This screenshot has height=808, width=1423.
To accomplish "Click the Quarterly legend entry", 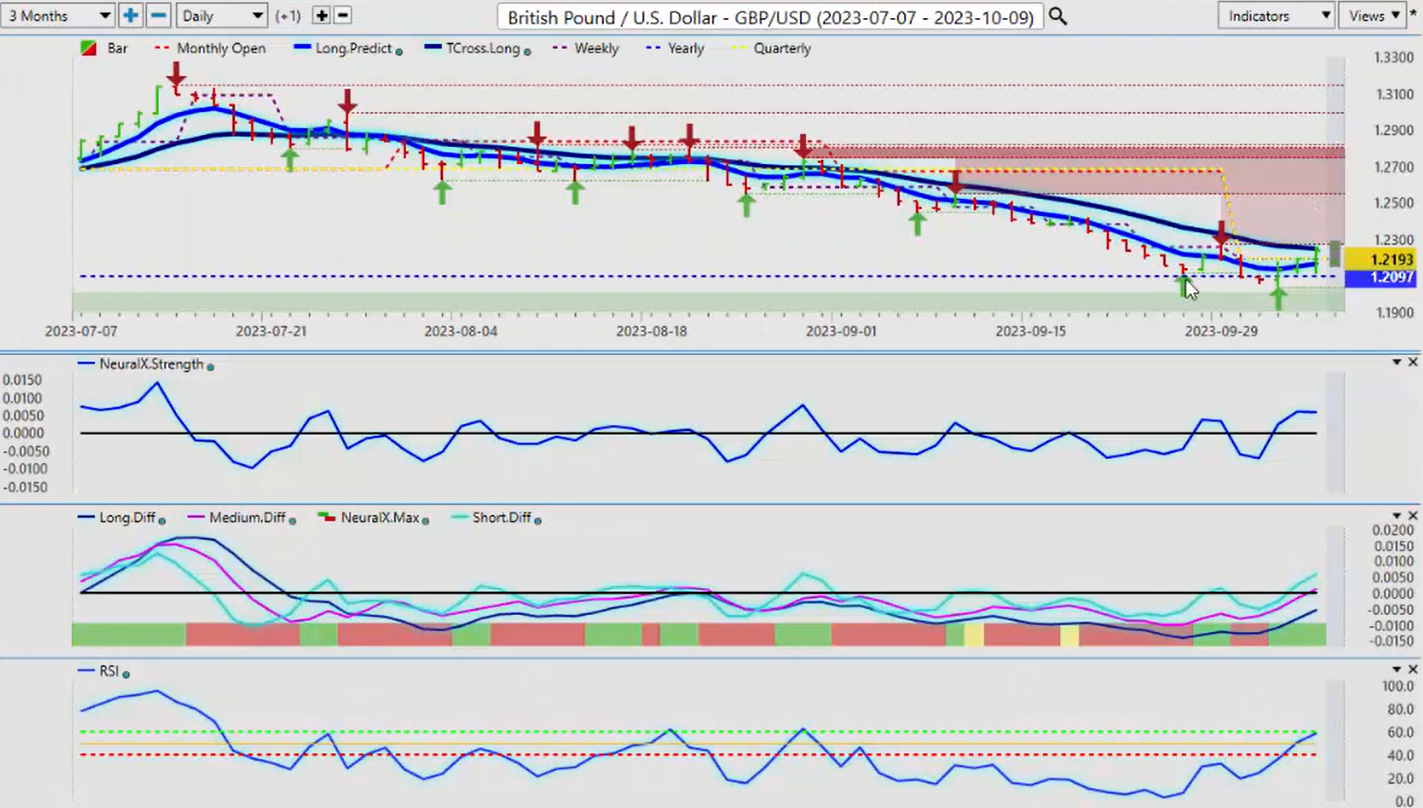I will (x=769, y=48).
